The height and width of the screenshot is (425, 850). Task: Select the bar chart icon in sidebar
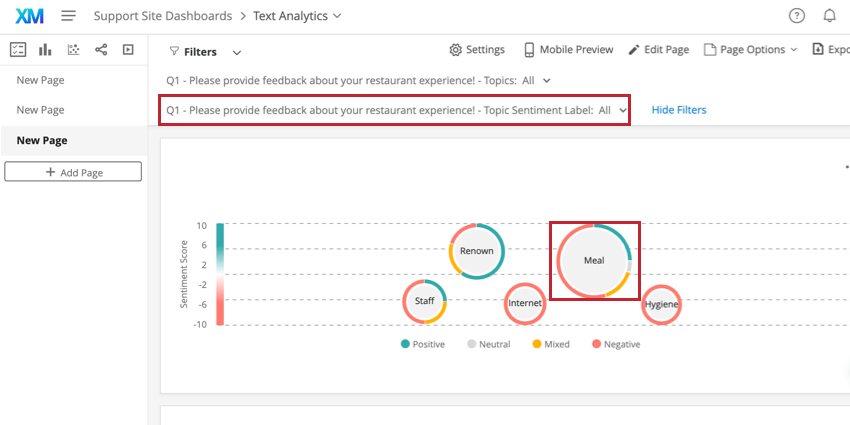(45, 50)
